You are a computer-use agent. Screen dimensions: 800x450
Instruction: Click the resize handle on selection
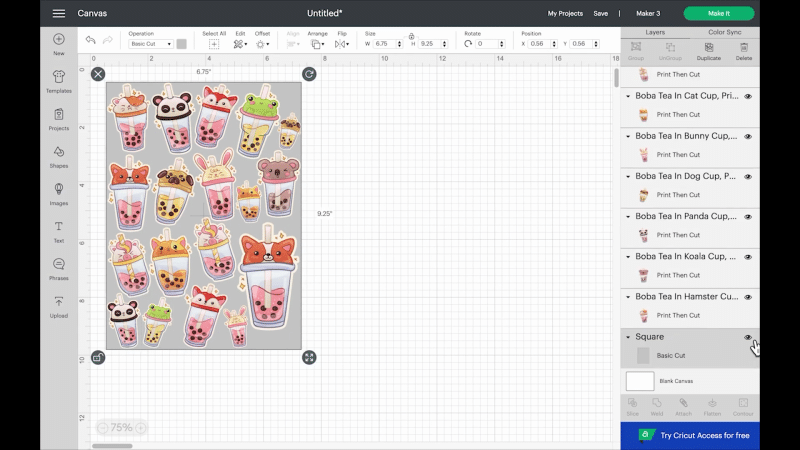pyautogui.click(x=309, y=357)
